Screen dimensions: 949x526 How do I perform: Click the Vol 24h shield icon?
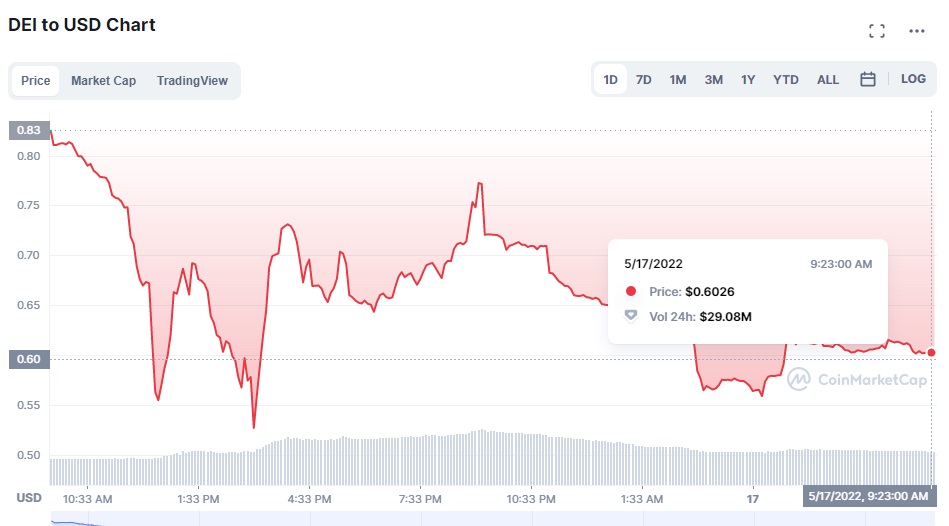[631, 316]
